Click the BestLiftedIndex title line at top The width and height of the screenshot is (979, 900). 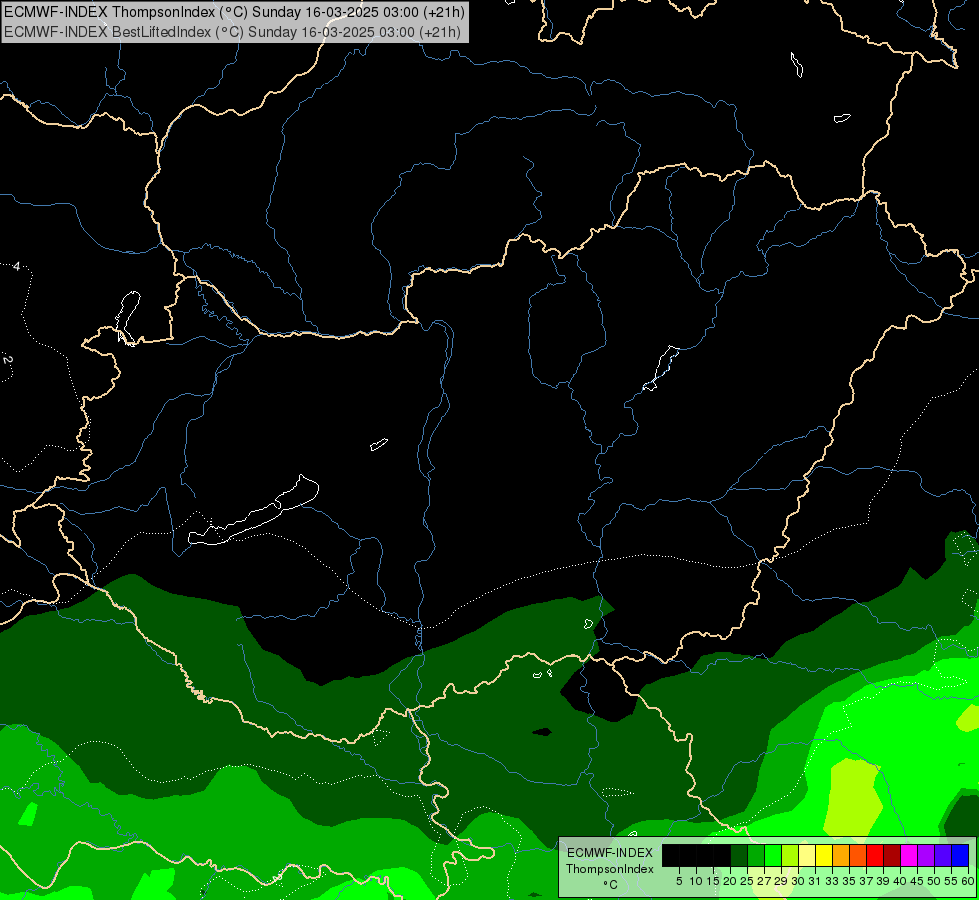click(232, 31)
